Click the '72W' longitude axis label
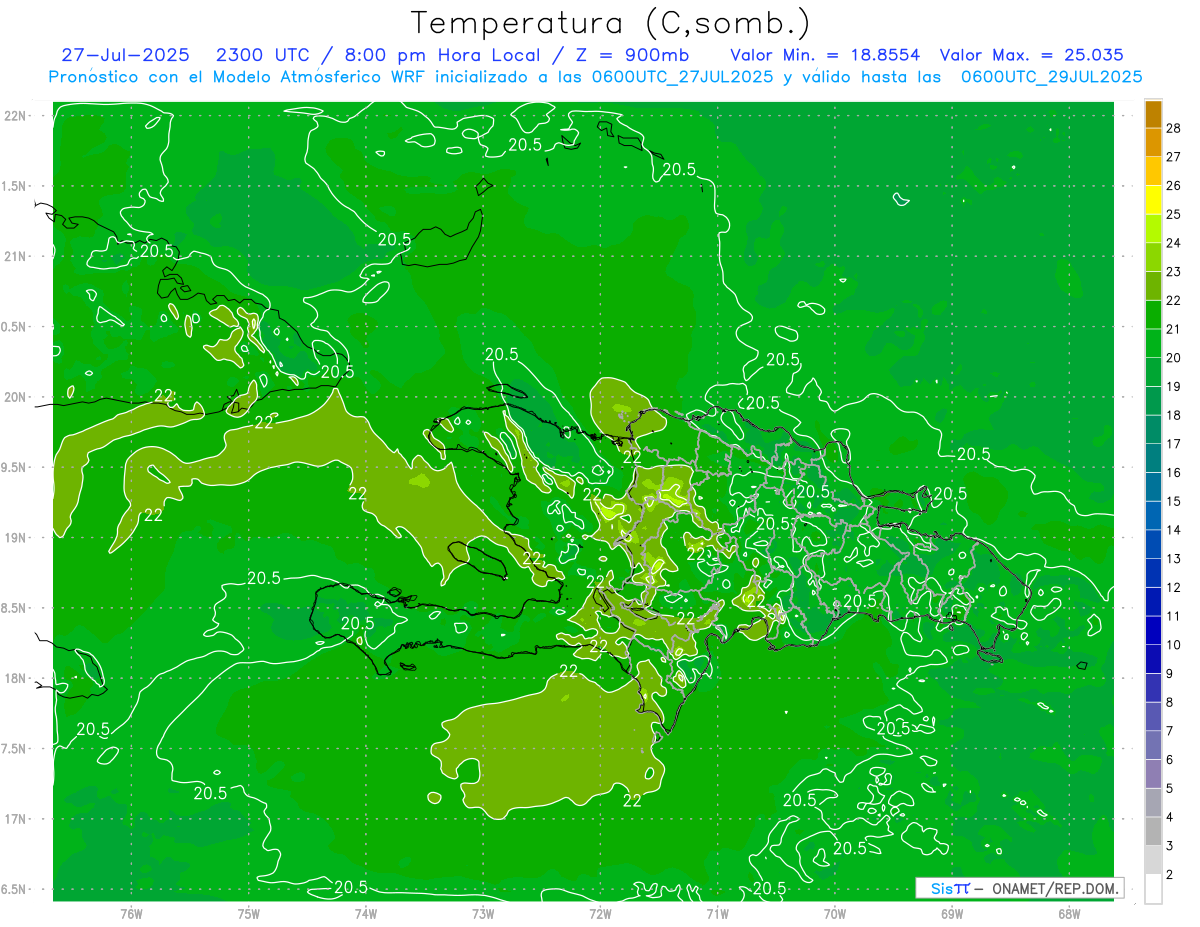This screenshot has width=1200, height=927. point(601,913)
